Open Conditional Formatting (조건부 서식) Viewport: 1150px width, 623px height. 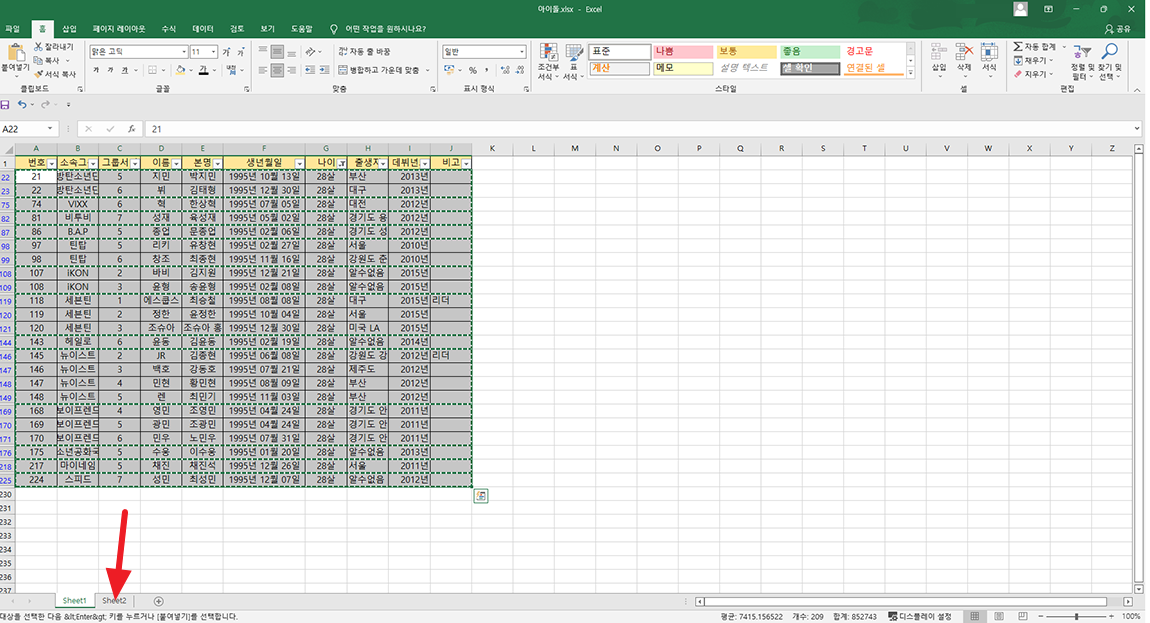[x=548, y=62]
